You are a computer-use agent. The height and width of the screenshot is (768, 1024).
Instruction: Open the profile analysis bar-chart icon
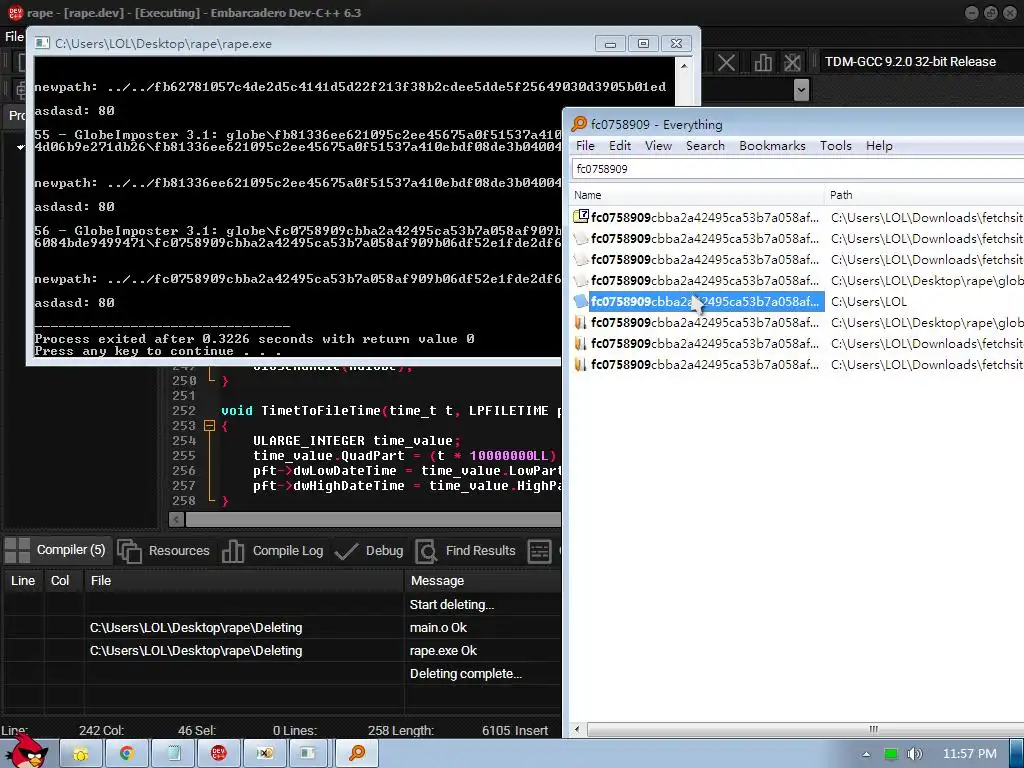pos(762,63)
